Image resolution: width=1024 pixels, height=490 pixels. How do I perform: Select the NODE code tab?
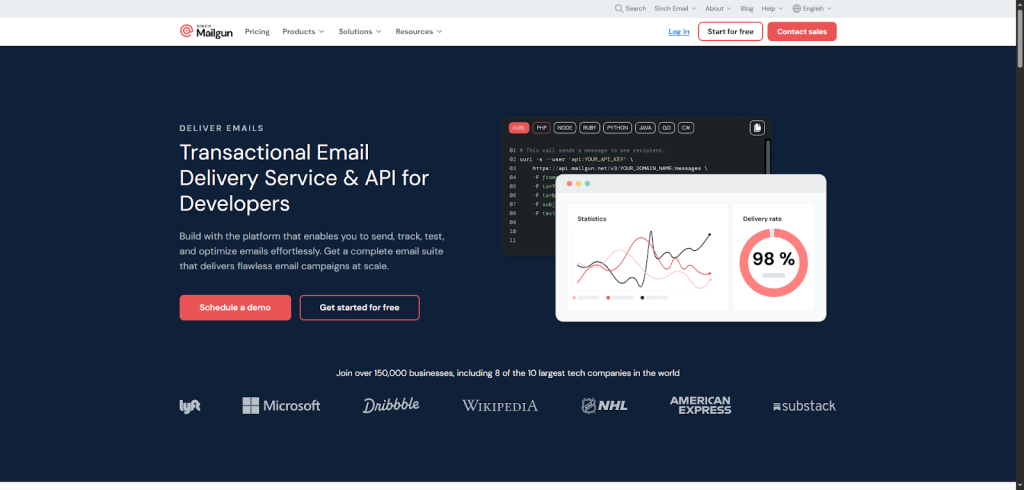(565, 128)
